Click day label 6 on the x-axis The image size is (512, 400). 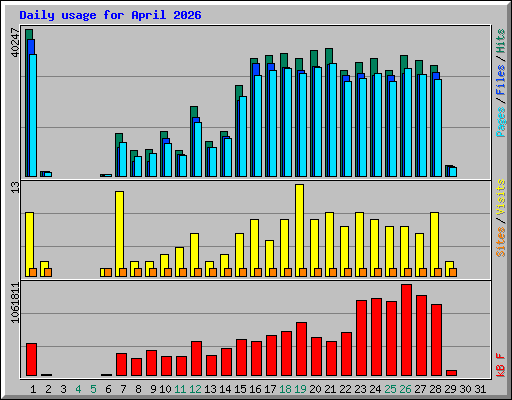click(108, 389)
